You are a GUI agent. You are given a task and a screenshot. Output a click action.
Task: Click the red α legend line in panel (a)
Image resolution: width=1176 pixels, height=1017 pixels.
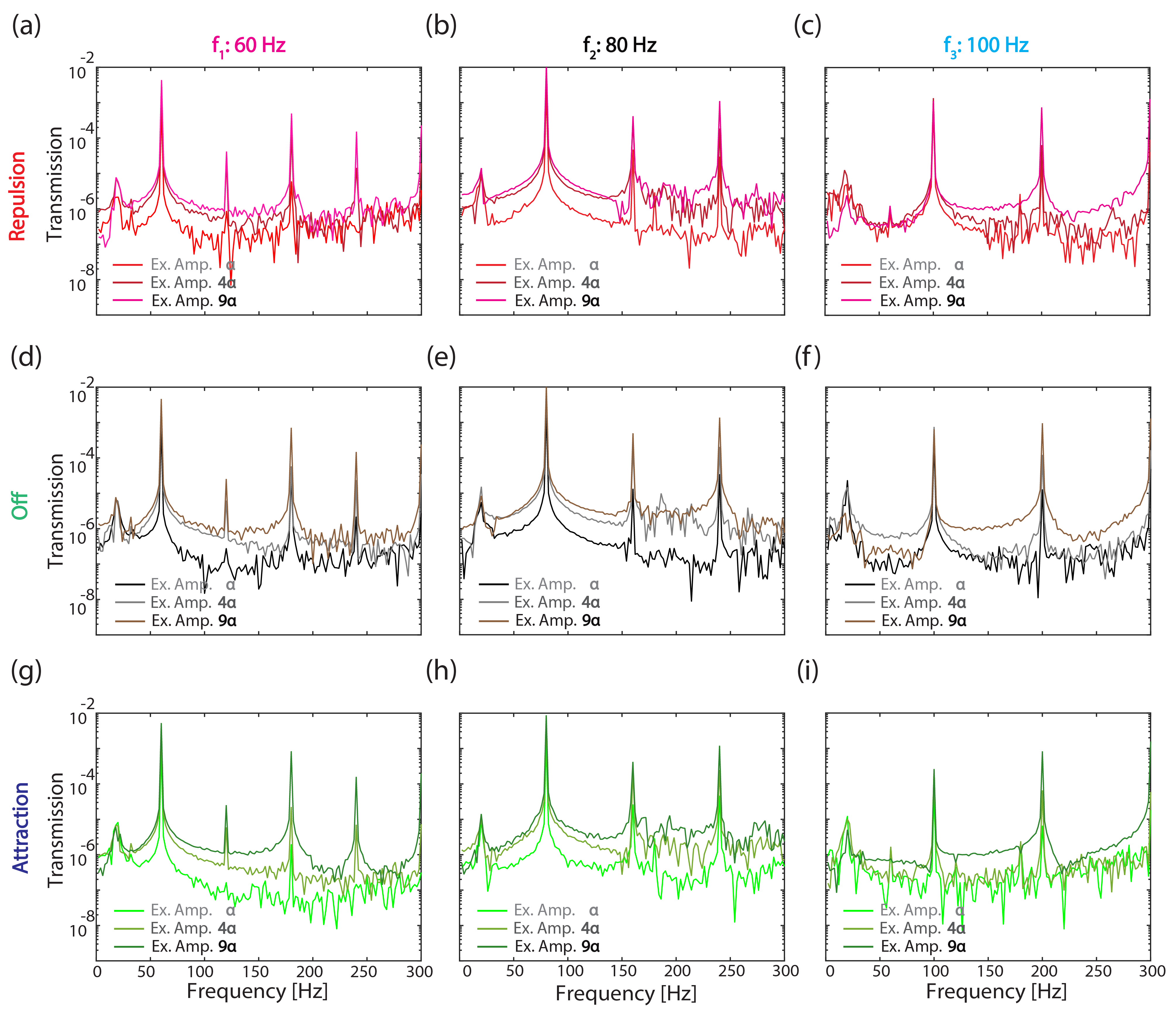(x=128, y=265)
